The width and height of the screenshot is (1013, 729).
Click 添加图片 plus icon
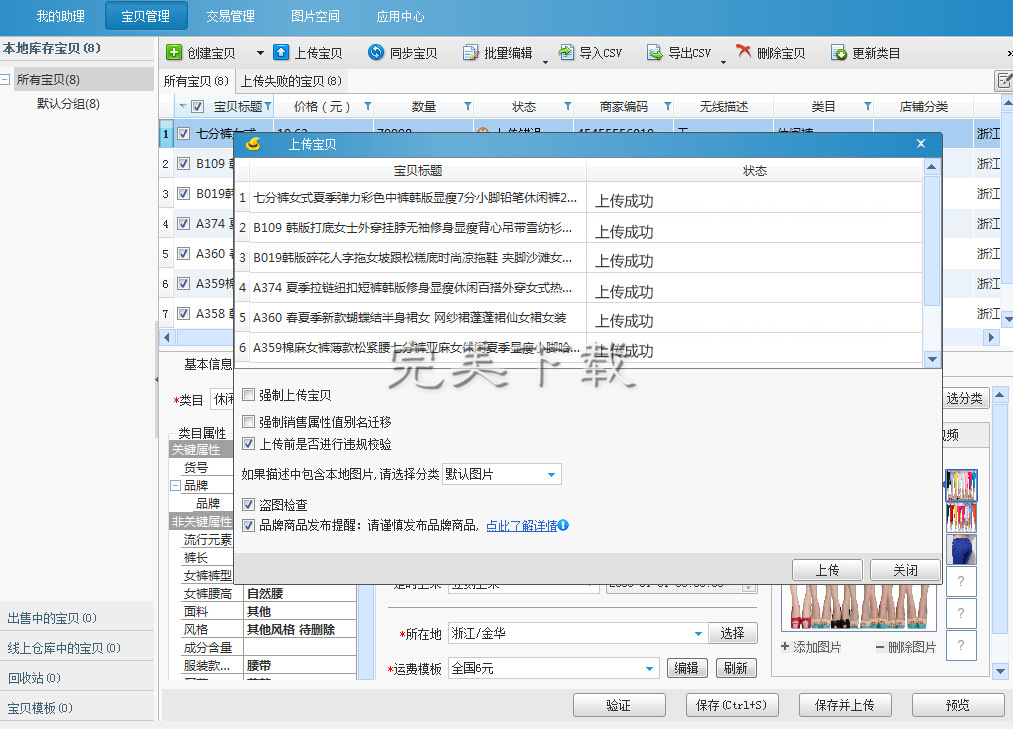coord(785,646)
